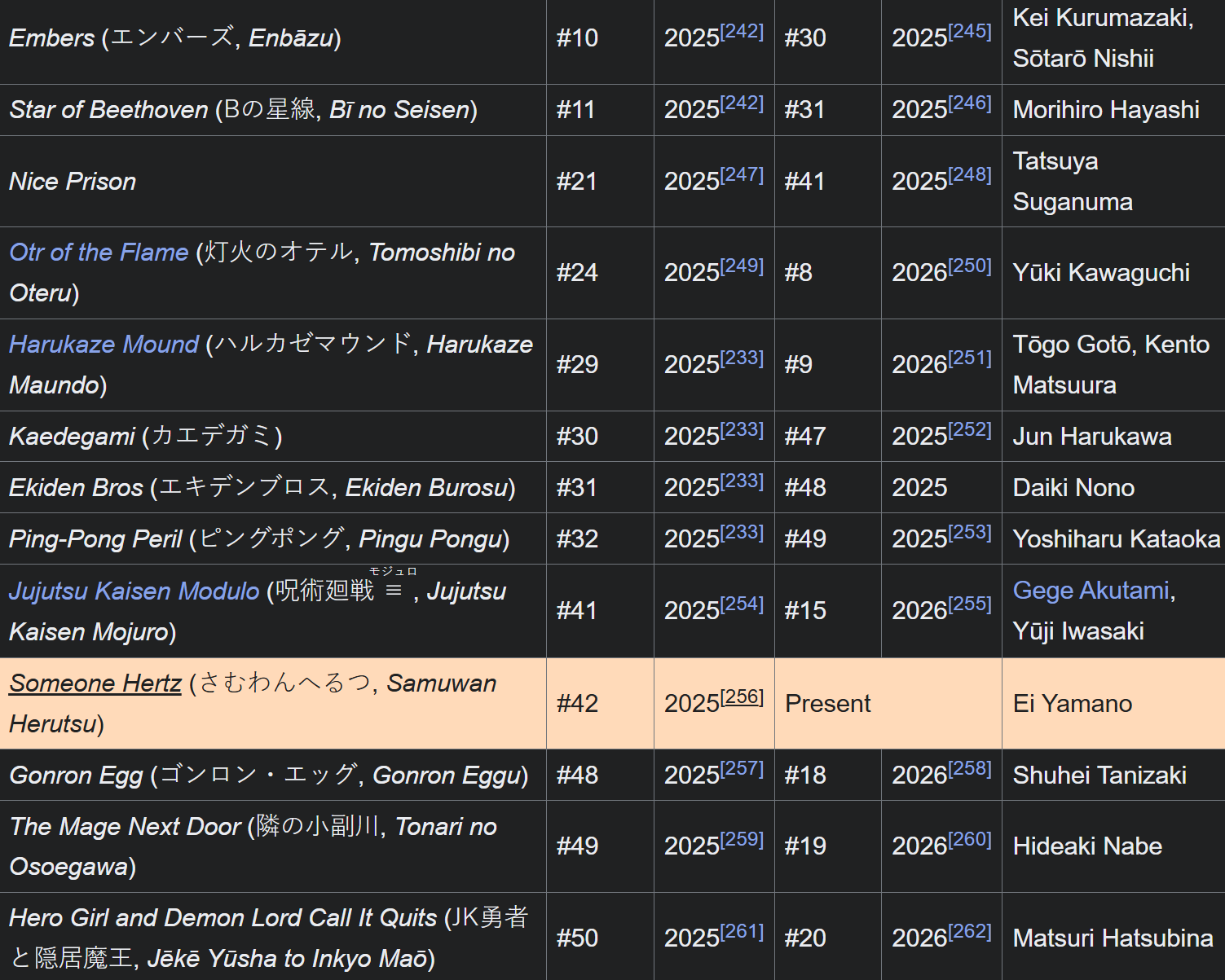The width and height of the screenshot is (1225, 980).
Task: Click issue number "#24"
Action: (x=577, y=273)
